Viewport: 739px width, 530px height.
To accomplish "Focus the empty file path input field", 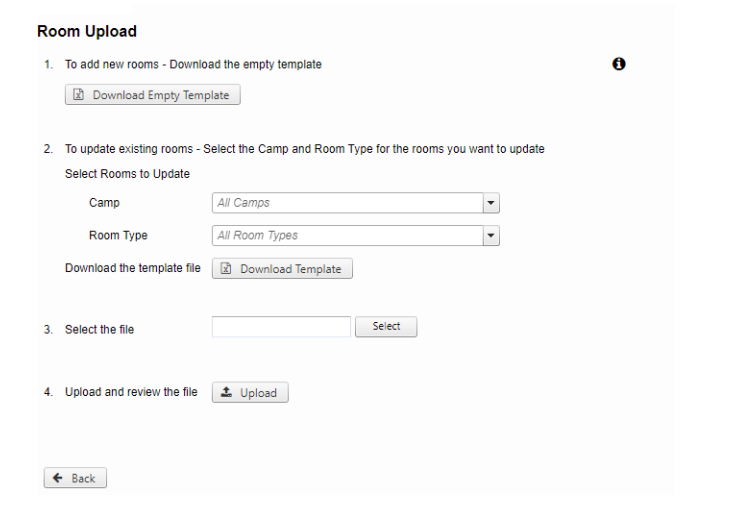I will pos(281,326).
